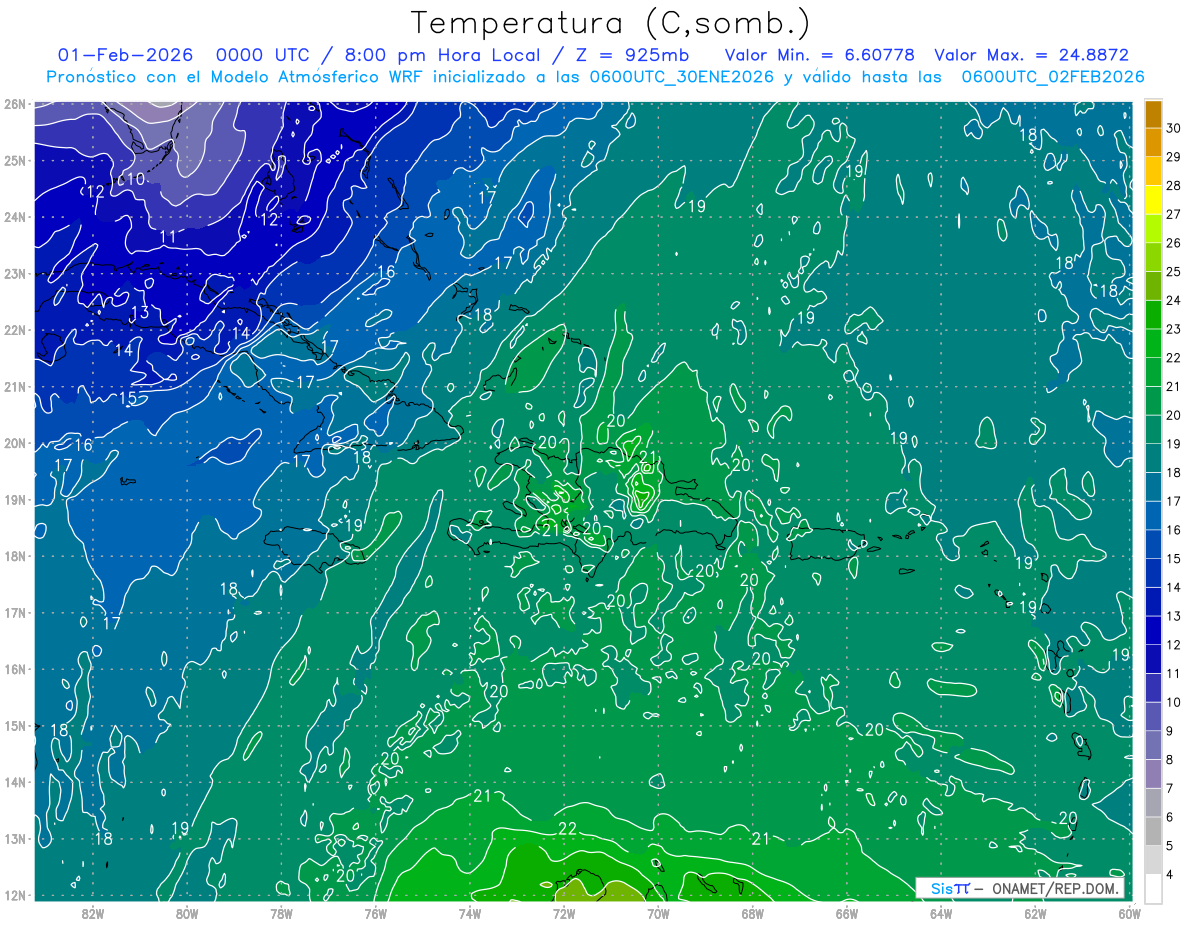
Task: Click colorbar label "4"
Action: pos(1169,873)
